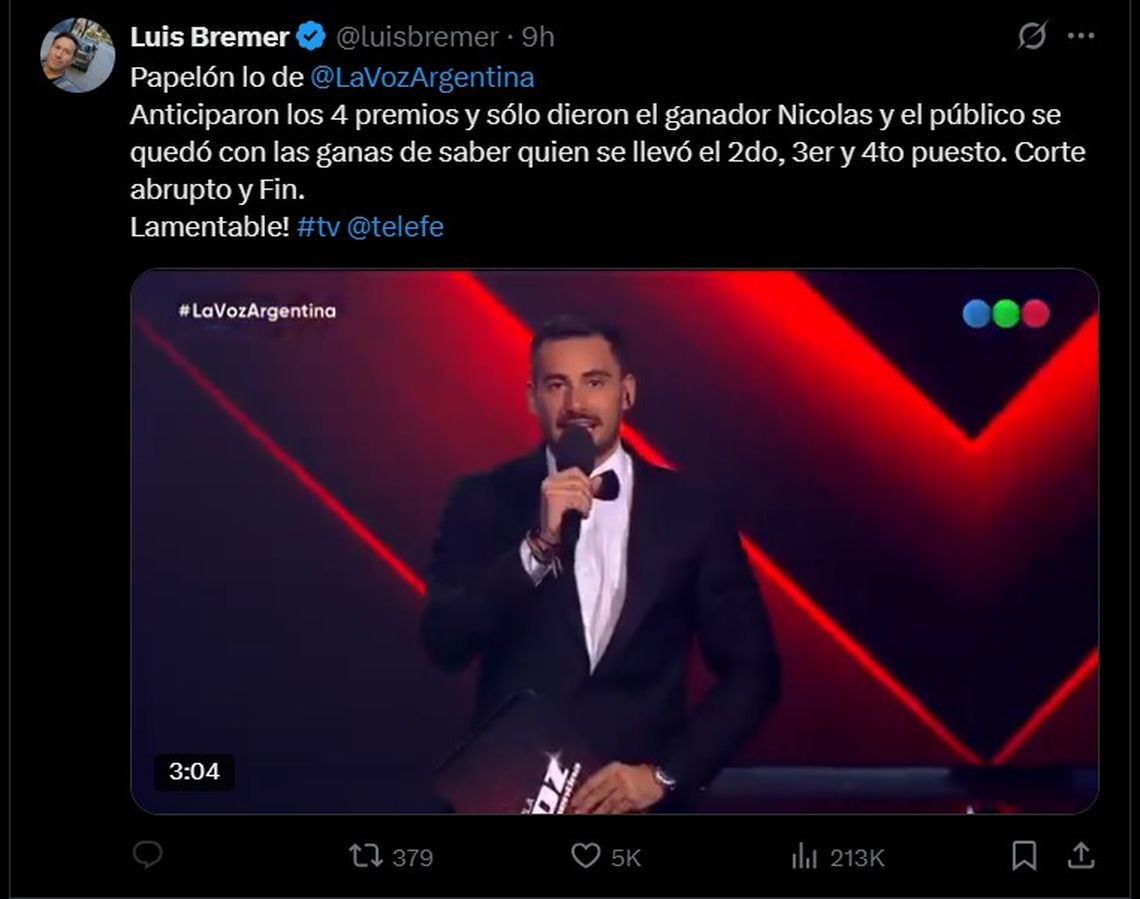Share the tweet via upload icon
Image resolution: width=1140 pixels, height=899 pixels.
[x=1081, y=855]
